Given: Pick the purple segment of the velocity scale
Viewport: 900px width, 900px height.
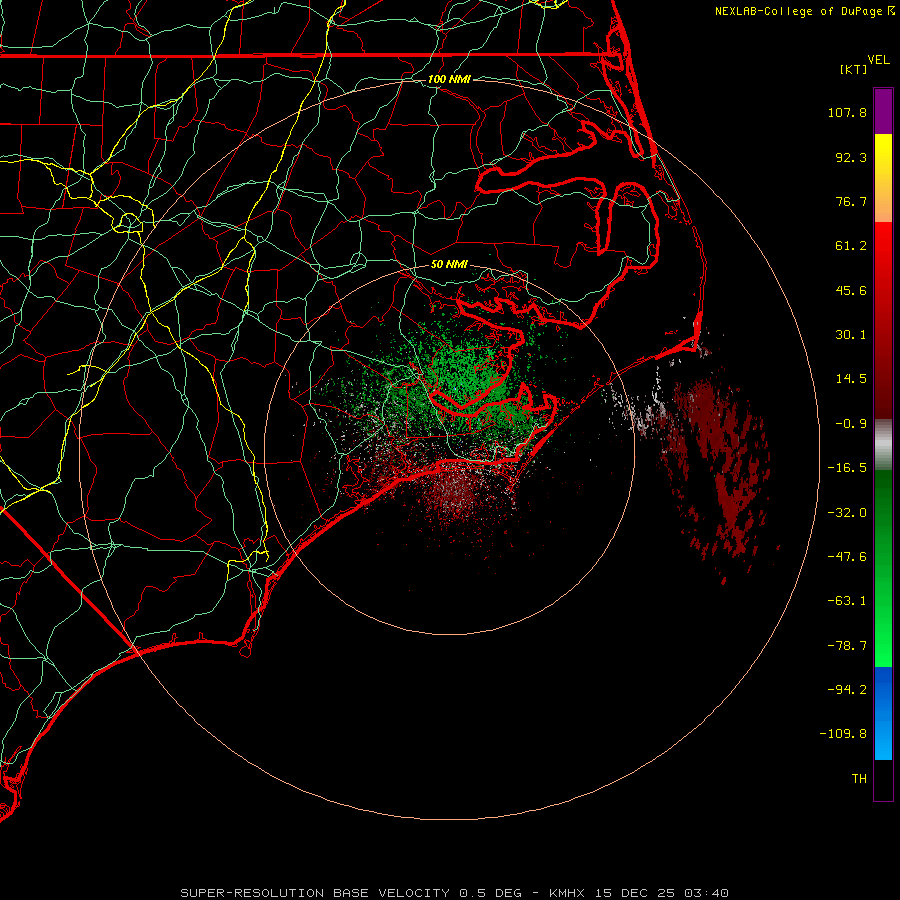Looking at the screenshot, I should (x=883, y=111).
